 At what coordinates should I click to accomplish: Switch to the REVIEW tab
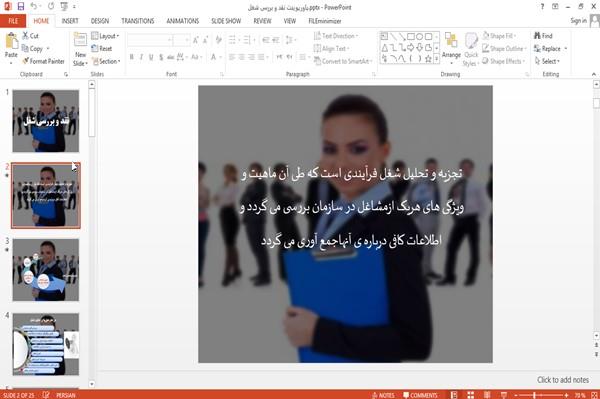click(x=262, y=21)
